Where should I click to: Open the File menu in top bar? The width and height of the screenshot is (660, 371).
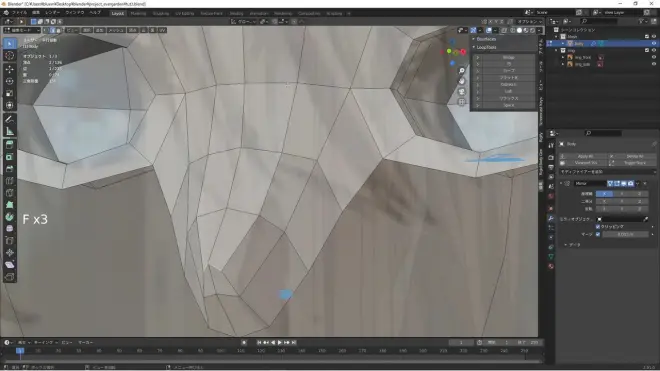click(19, 13)
